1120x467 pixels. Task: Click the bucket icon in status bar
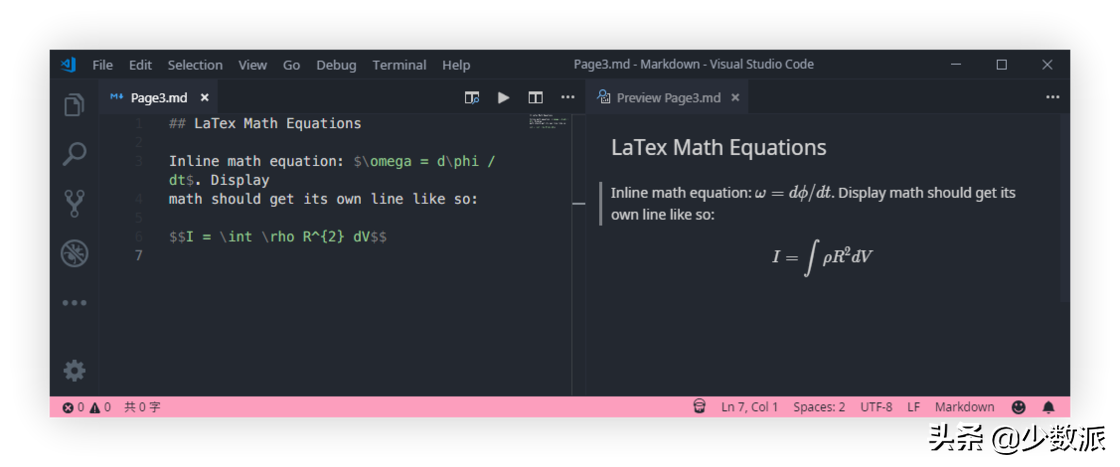click(x=699, y=406)
